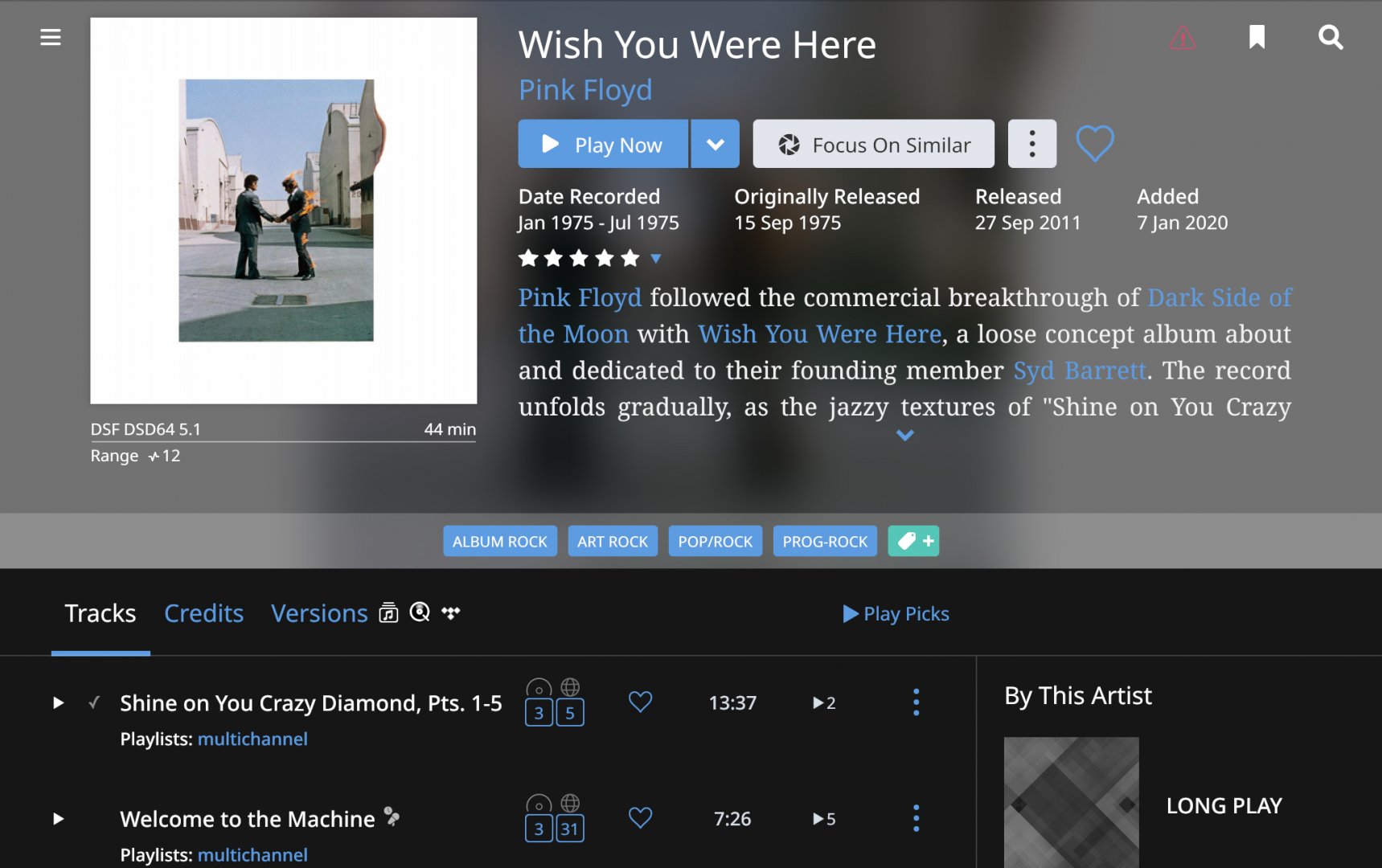The height and width of the screenshot is (868, 1382).
Task: Open the star rating dropdown triangle
Action: 656,258
